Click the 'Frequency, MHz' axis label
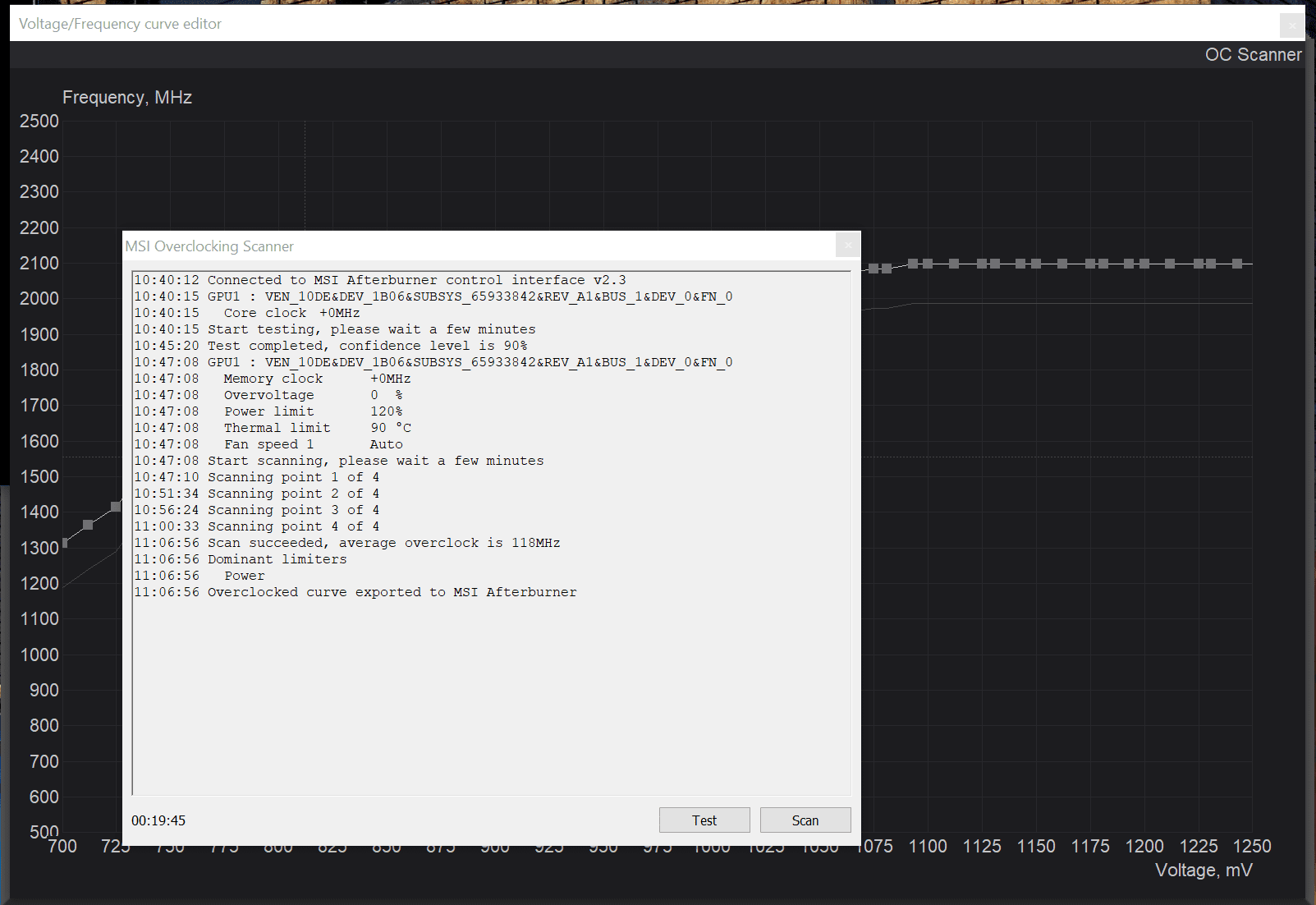 pos(127,97)
